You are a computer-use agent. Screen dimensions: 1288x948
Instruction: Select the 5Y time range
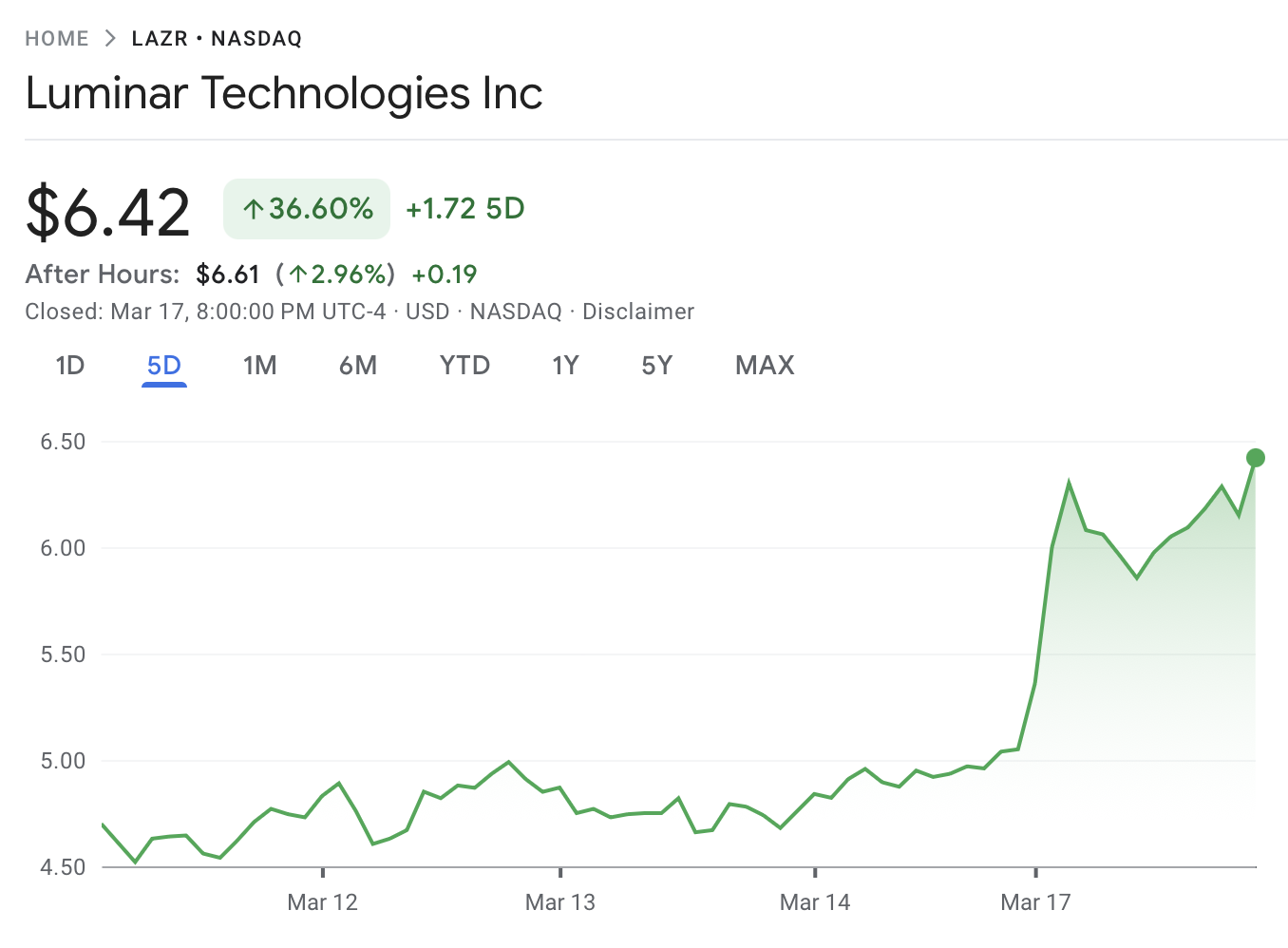[x=656, y=366]
